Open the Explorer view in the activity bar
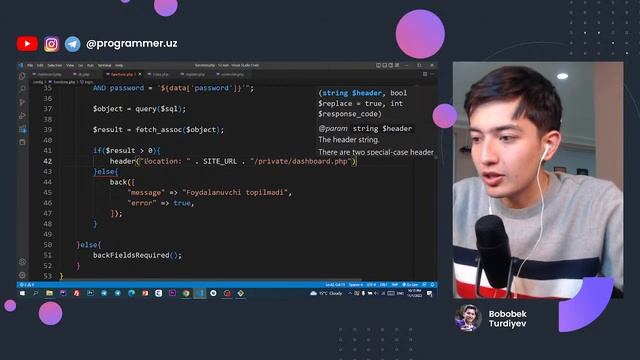The image size is (640, 360). [22, 76]
